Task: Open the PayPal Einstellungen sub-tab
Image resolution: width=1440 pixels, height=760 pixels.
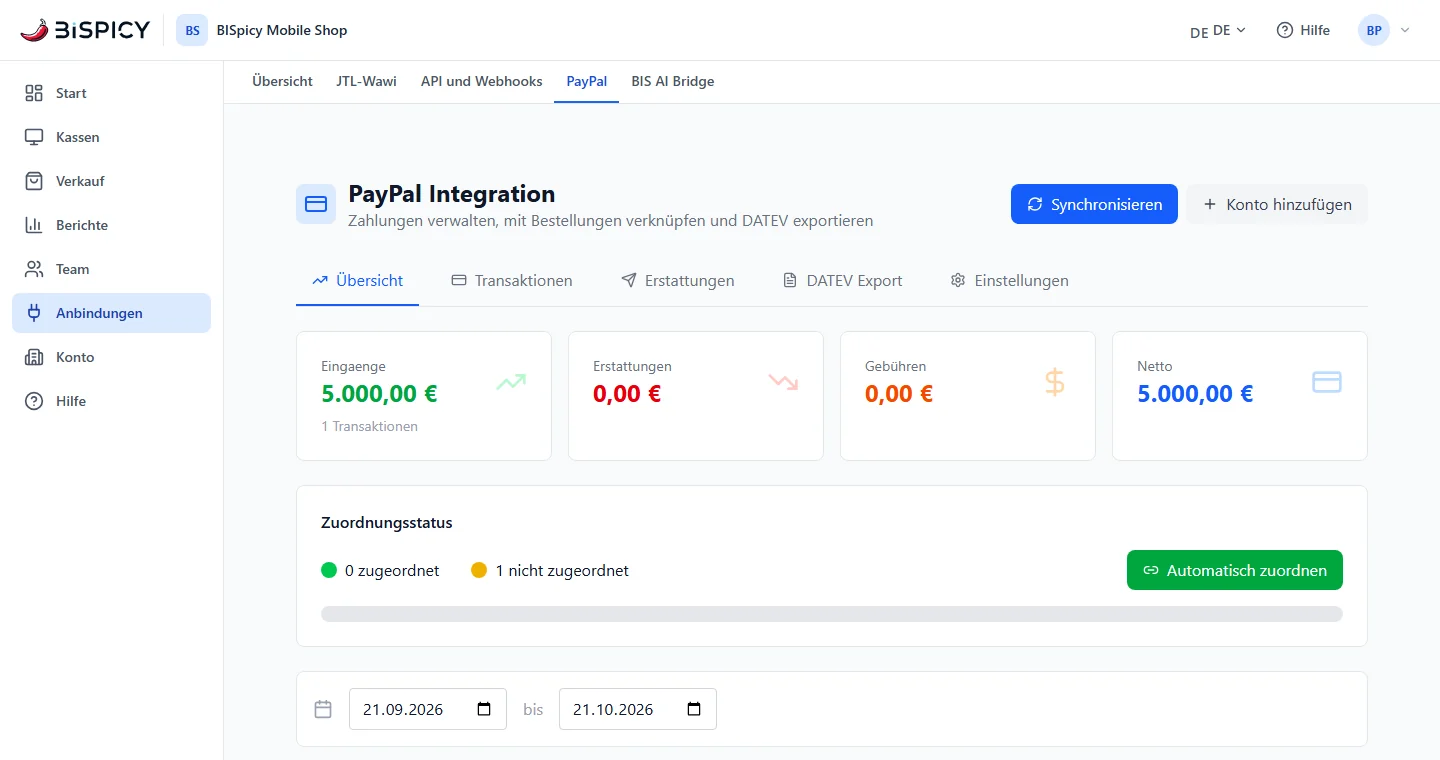Action: [1010, 281]
